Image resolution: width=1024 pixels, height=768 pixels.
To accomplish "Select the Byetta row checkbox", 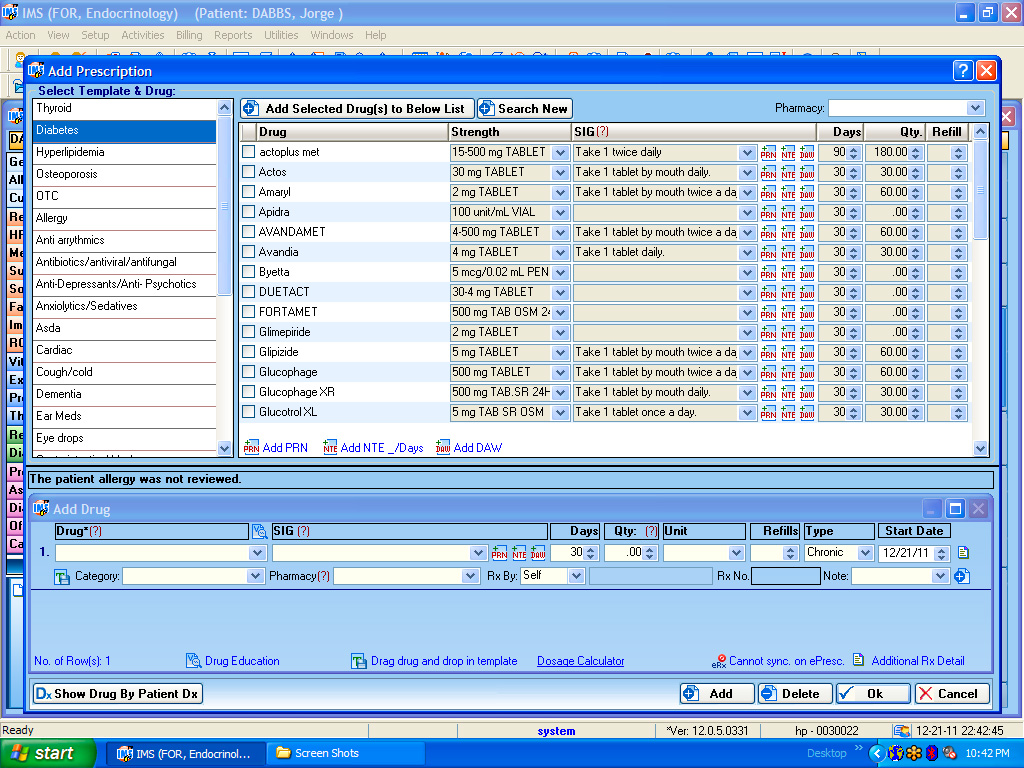I will coord(249,272).
